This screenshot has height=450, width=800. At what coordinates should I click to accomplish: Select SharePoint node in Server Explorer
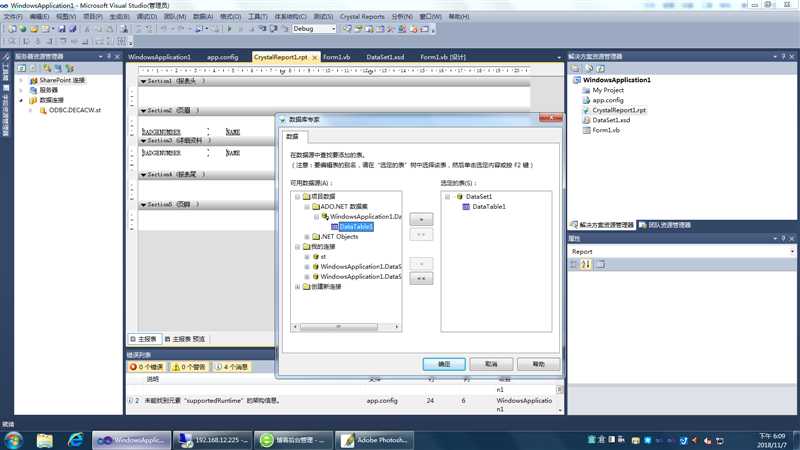click(x=62, y=80)
